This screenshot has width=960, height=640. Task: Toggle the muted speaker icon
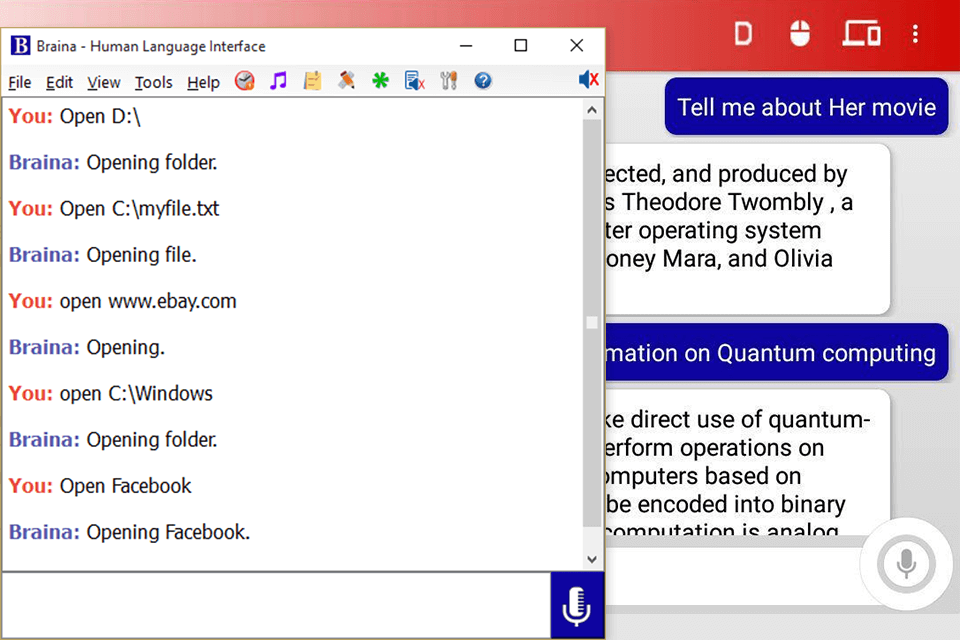click(588, 80)
